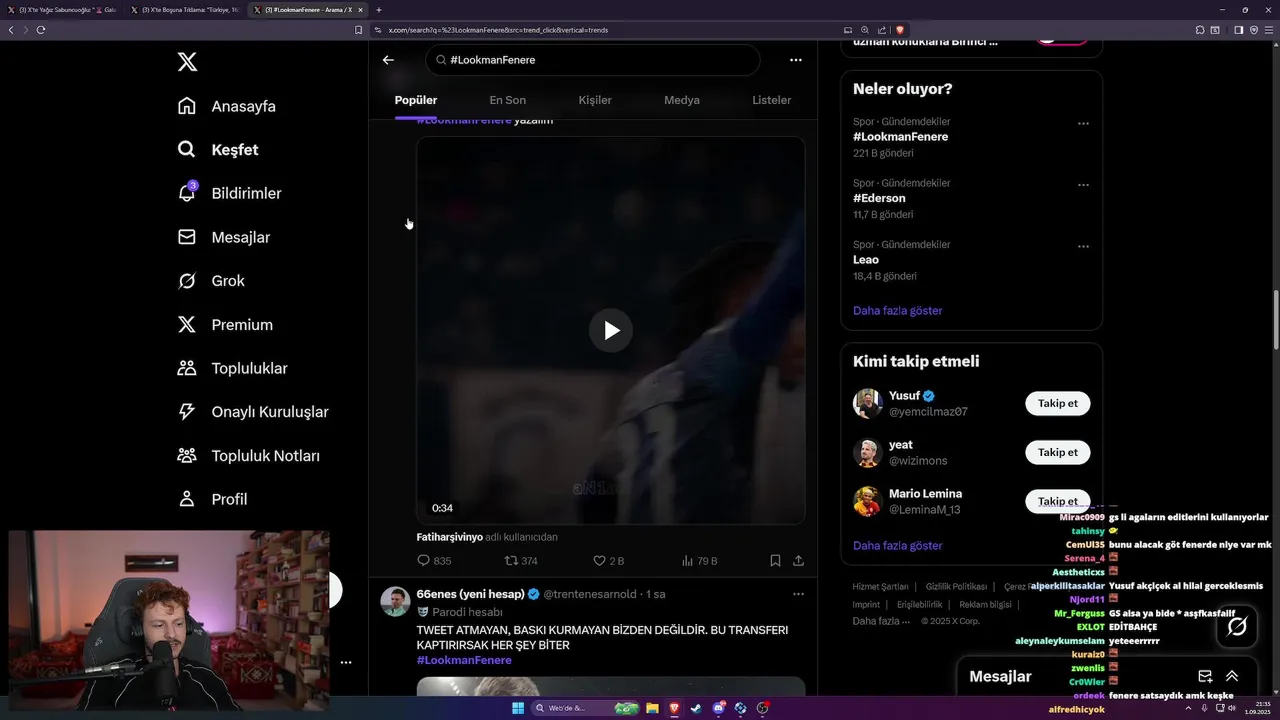The height and width of the screenshot is (720, 1280).
Task: Open the Reklam bilgisi footer link
Action: (985, 605)
